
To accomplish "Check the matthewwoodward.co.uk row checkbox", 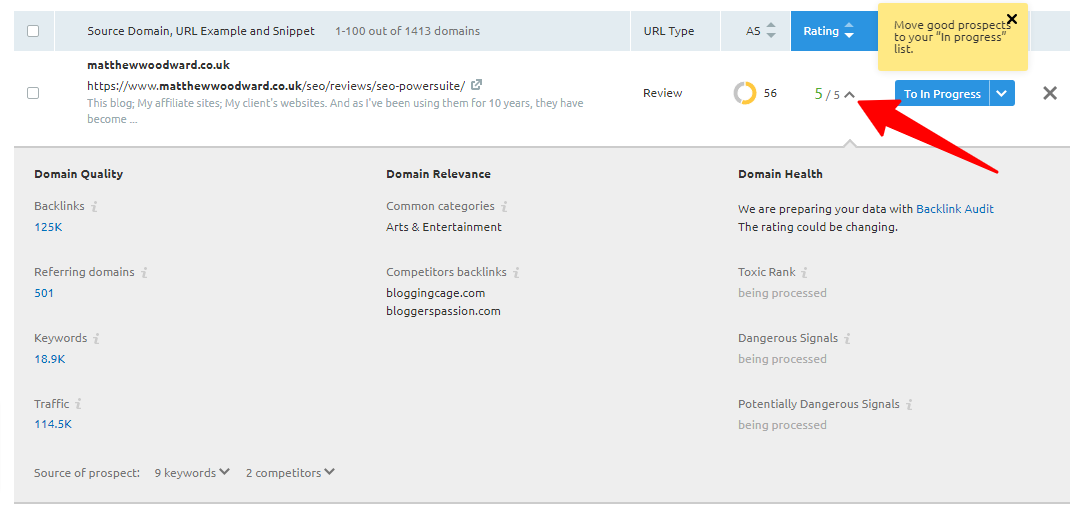I will 33,93.
